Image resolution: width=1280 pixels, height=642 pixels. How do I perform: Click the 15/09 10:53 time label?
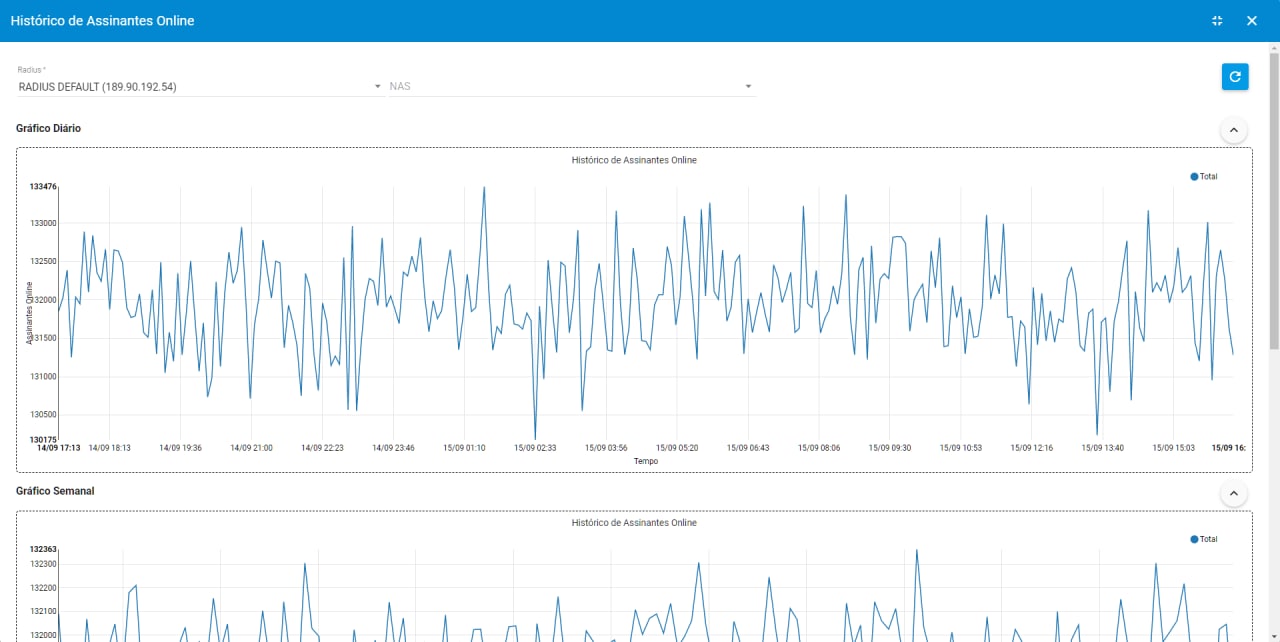[961, 448]
